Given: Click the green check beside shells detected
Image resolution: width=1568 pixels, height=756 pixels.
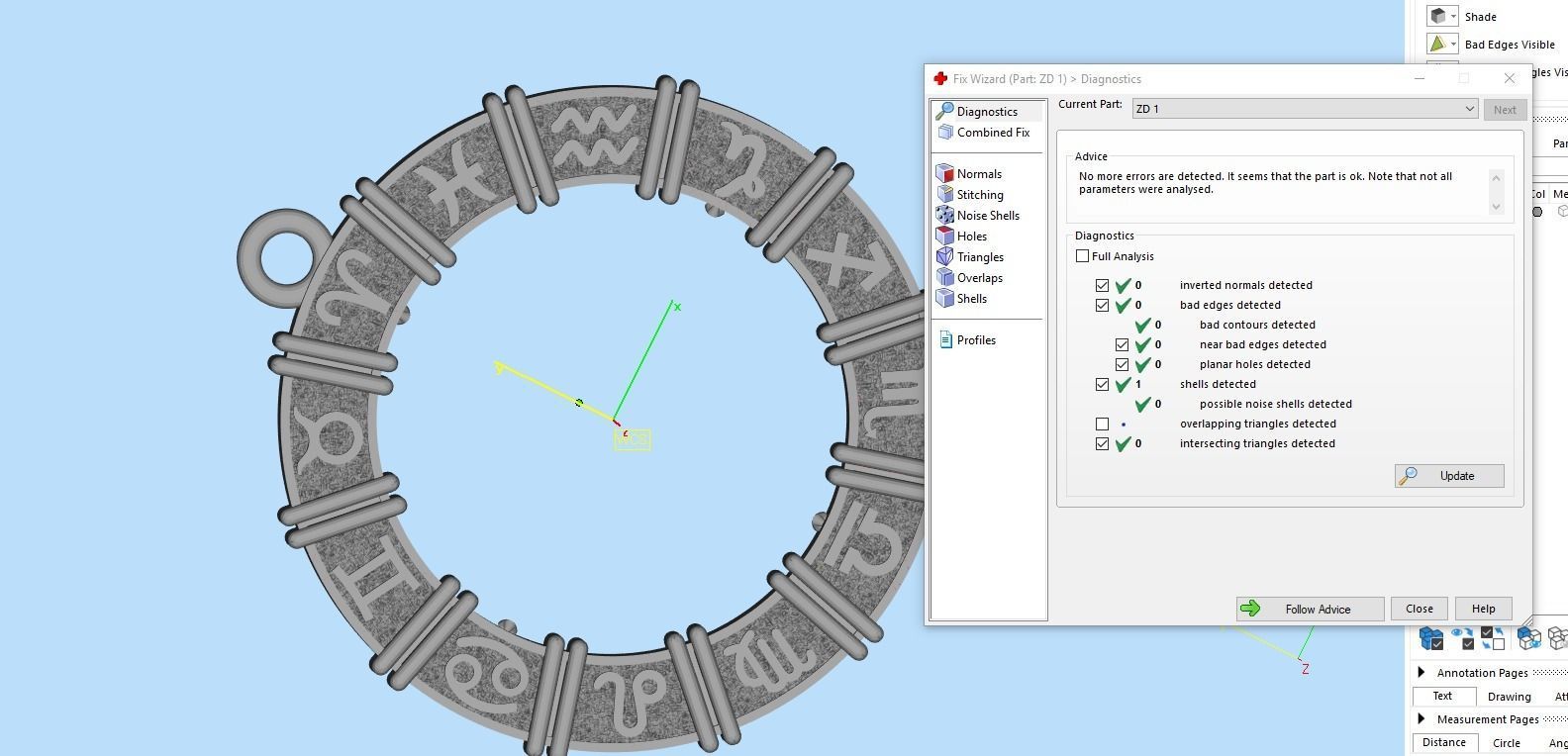Looking at the screenshot, I should (1123, 384).
